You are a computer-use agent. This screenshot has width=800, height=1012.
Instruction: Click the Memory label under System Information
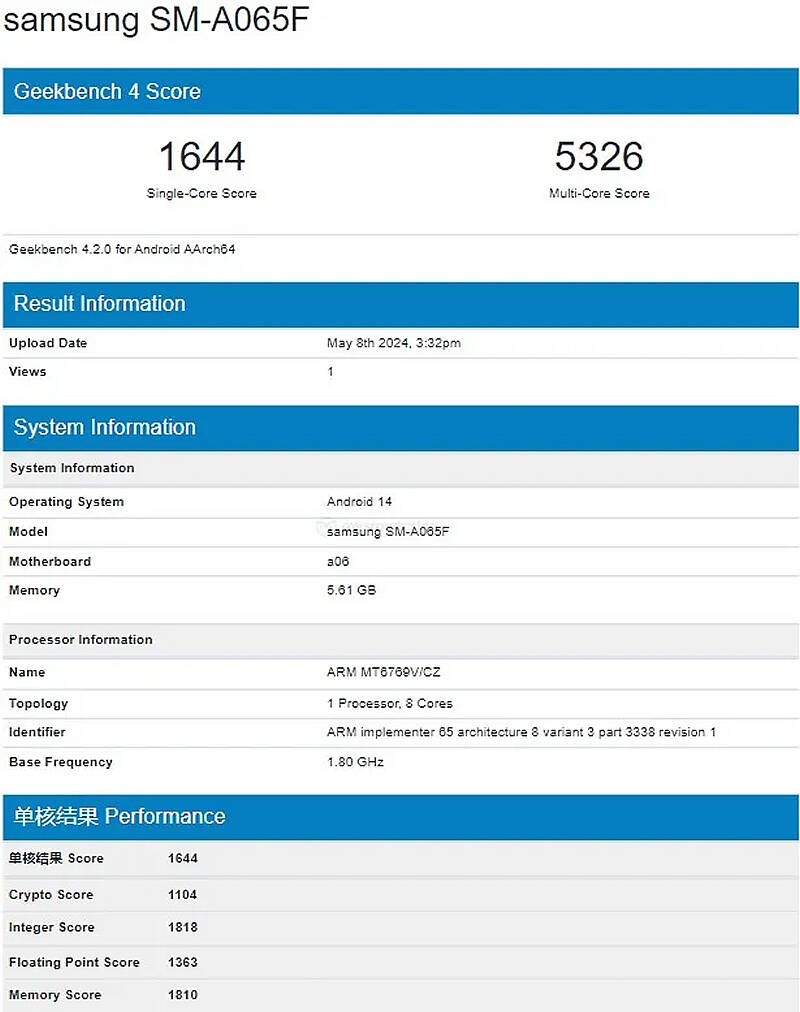click(x=34, y=590)
